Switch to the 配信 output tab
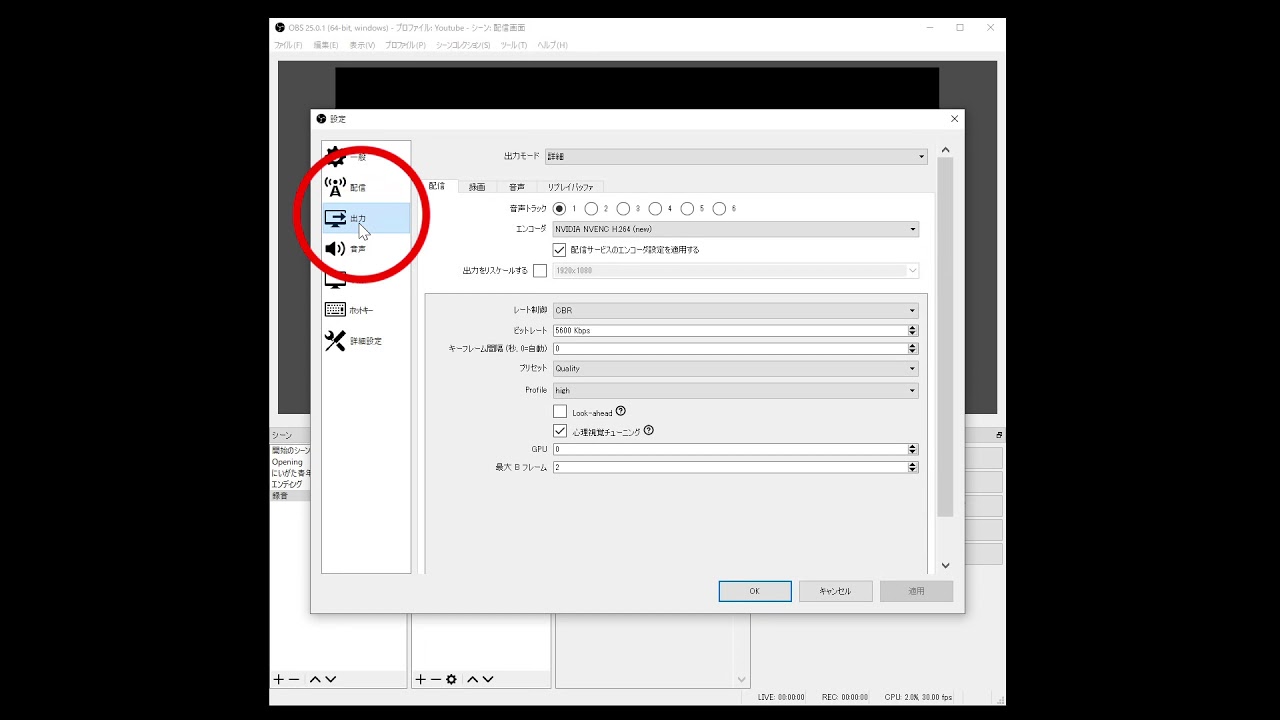Viewport: 1280px width, 720px height. tap(437, 186)
